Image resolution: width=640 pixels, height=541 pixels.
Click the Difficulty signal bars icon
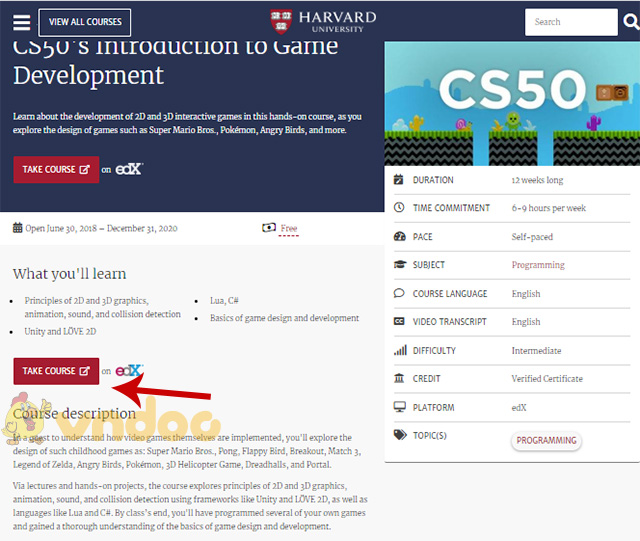pos(400,351)
